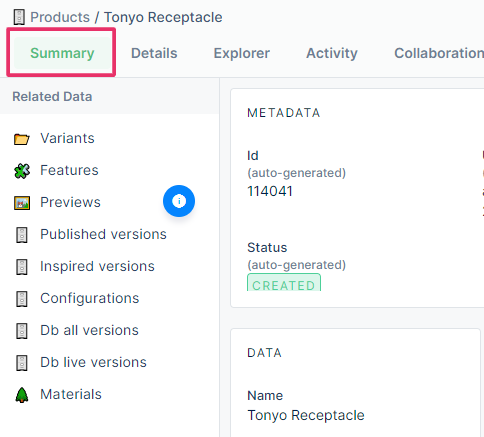
Task: Open Db all versions link
Action: tap(89, 330)
